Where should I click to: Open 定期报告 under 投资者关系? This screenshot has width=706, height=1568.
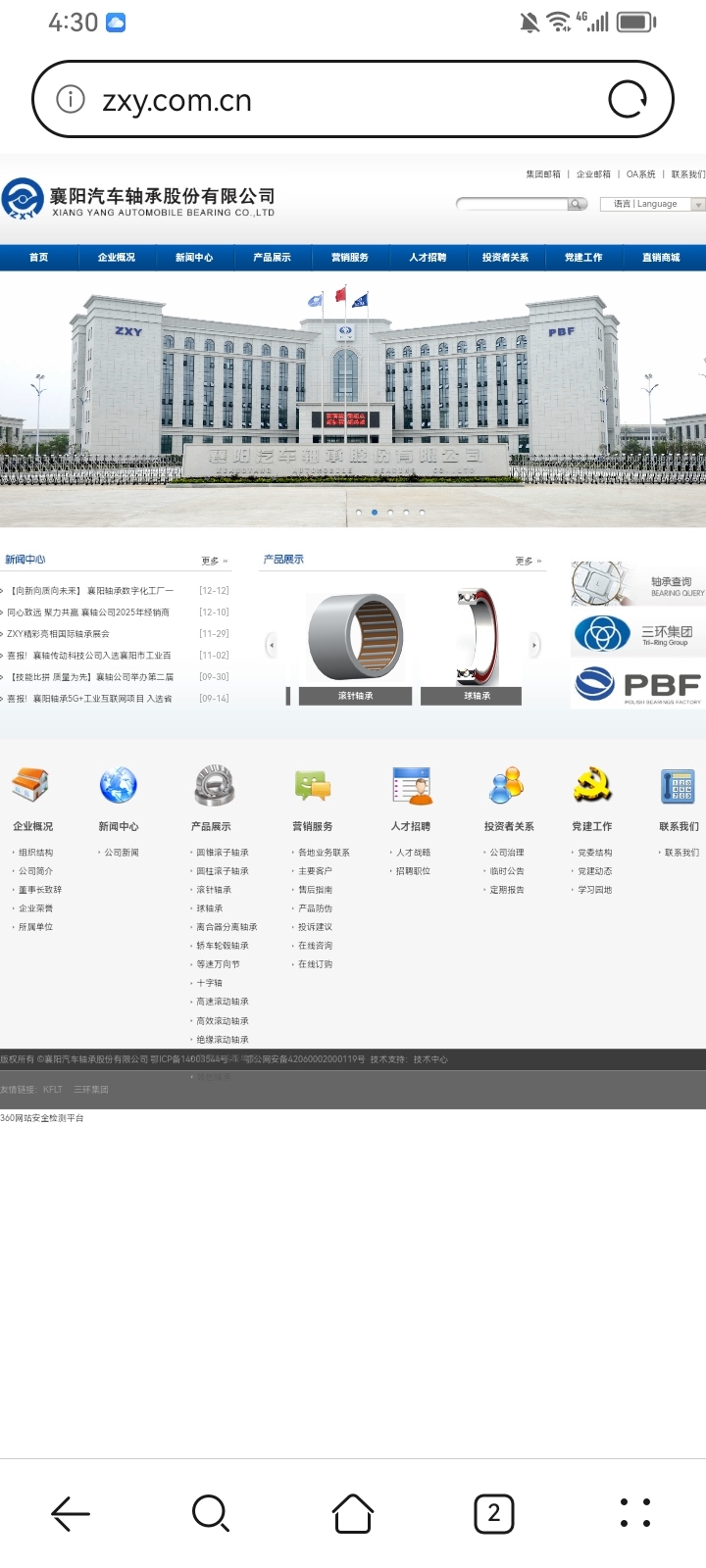point(507,890)
